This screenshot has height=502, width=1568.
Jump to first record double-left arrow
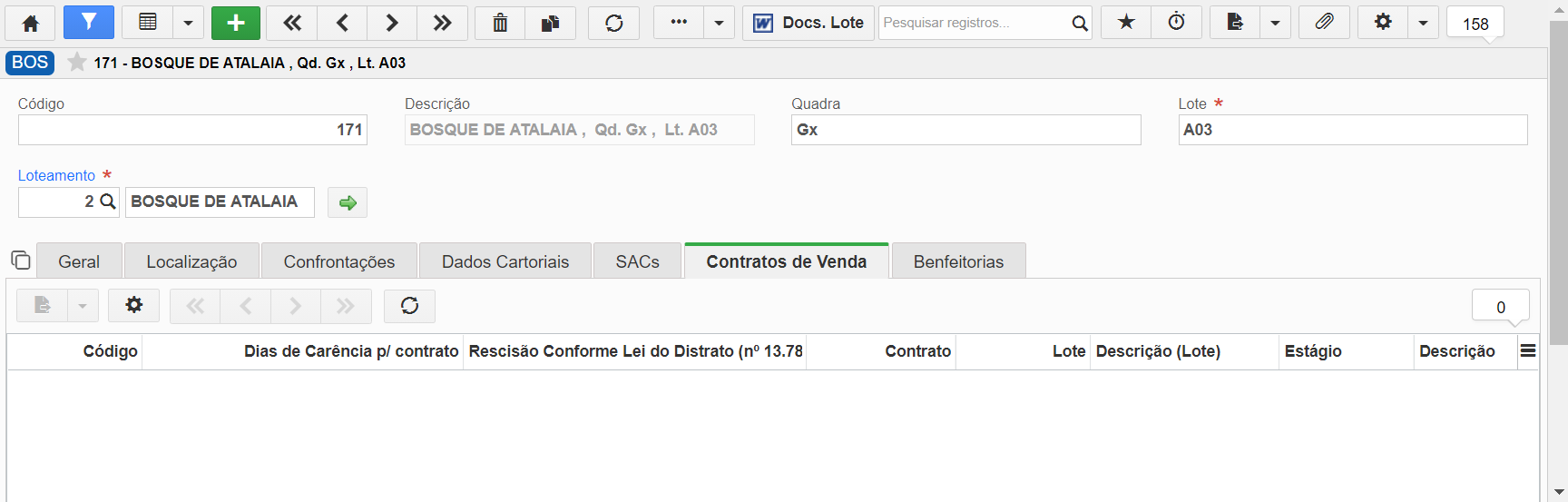tap(292, 23)
